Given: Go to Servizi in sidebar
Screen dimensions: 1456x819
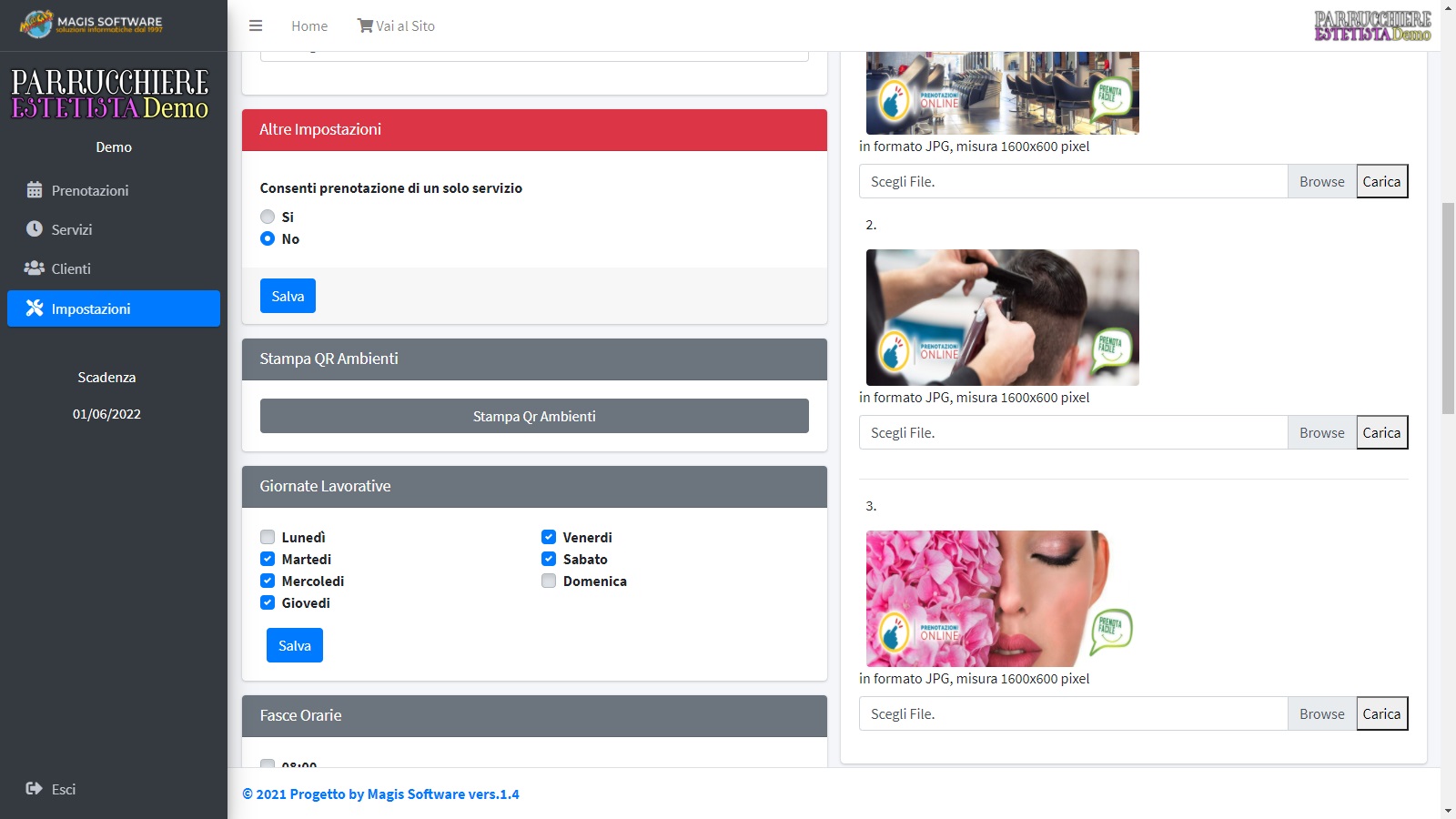Looking at the screenshot, I should (114, 229).
